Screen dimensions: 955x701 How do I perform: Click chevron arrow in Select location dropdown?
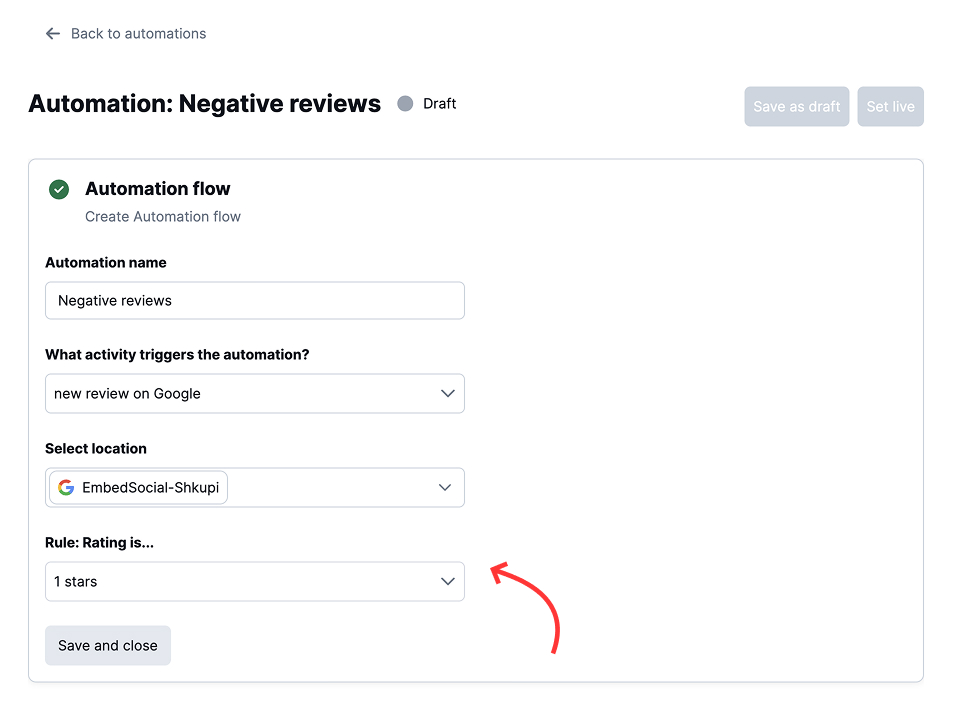pyautogui.click(x=445, y=488)
